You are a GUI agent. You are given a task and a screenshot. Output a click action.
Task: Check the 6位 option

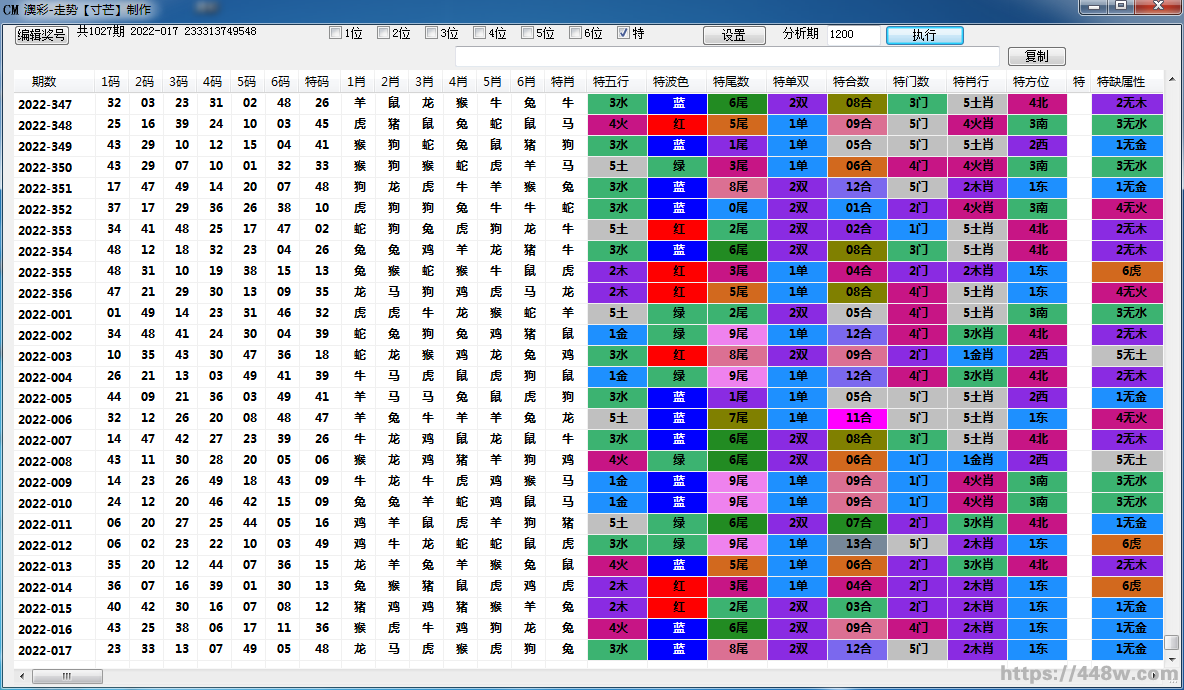(x=576, y=33)
